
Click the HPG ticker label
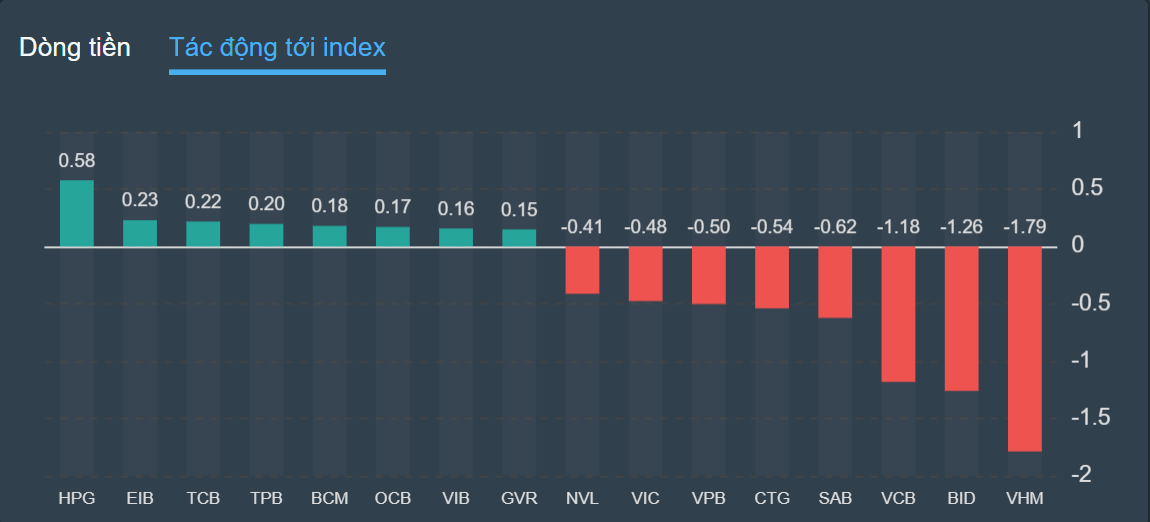(x=77, y=497)
